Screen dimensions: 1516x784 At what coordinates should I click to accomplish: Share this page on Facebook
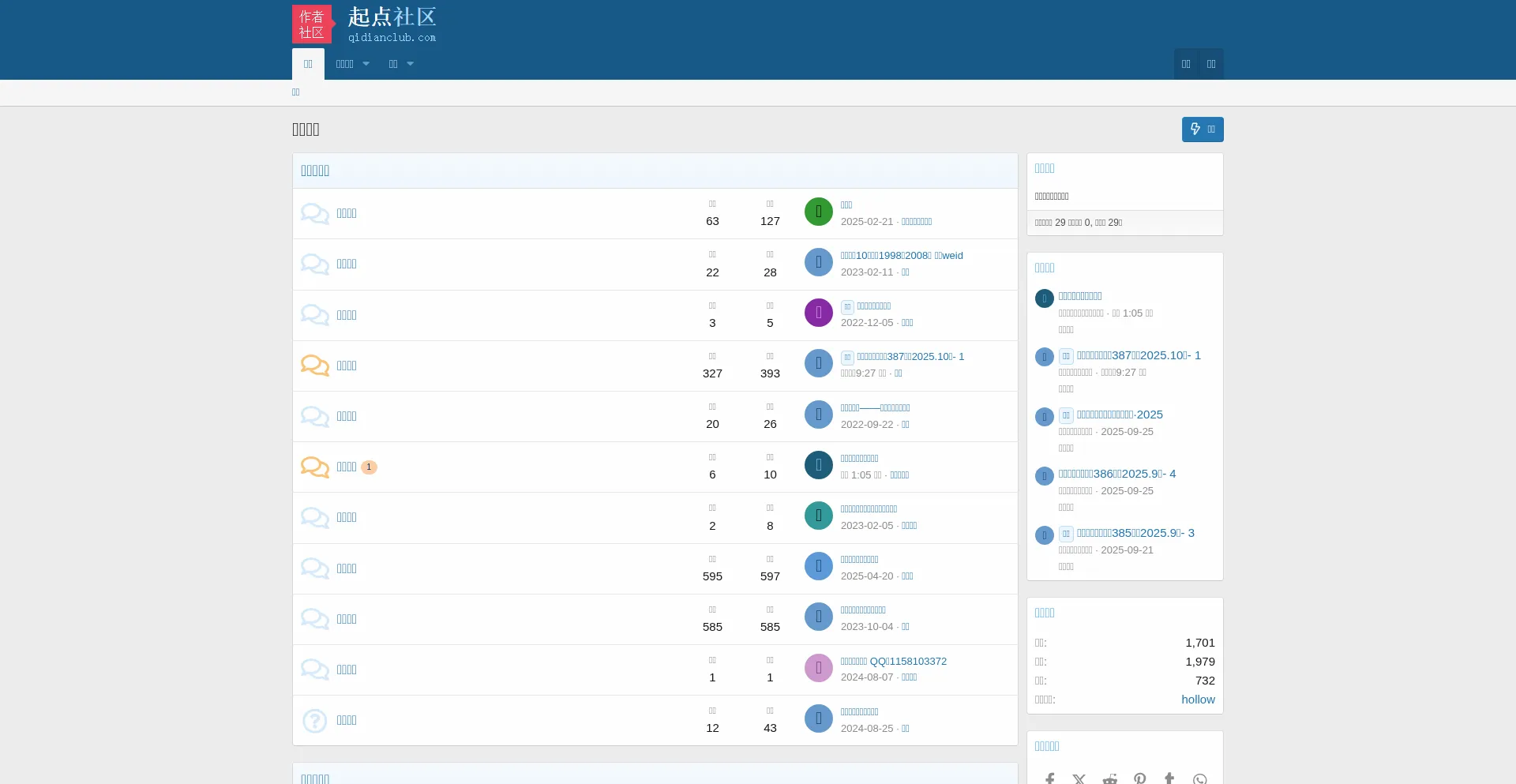point(1049,778)
